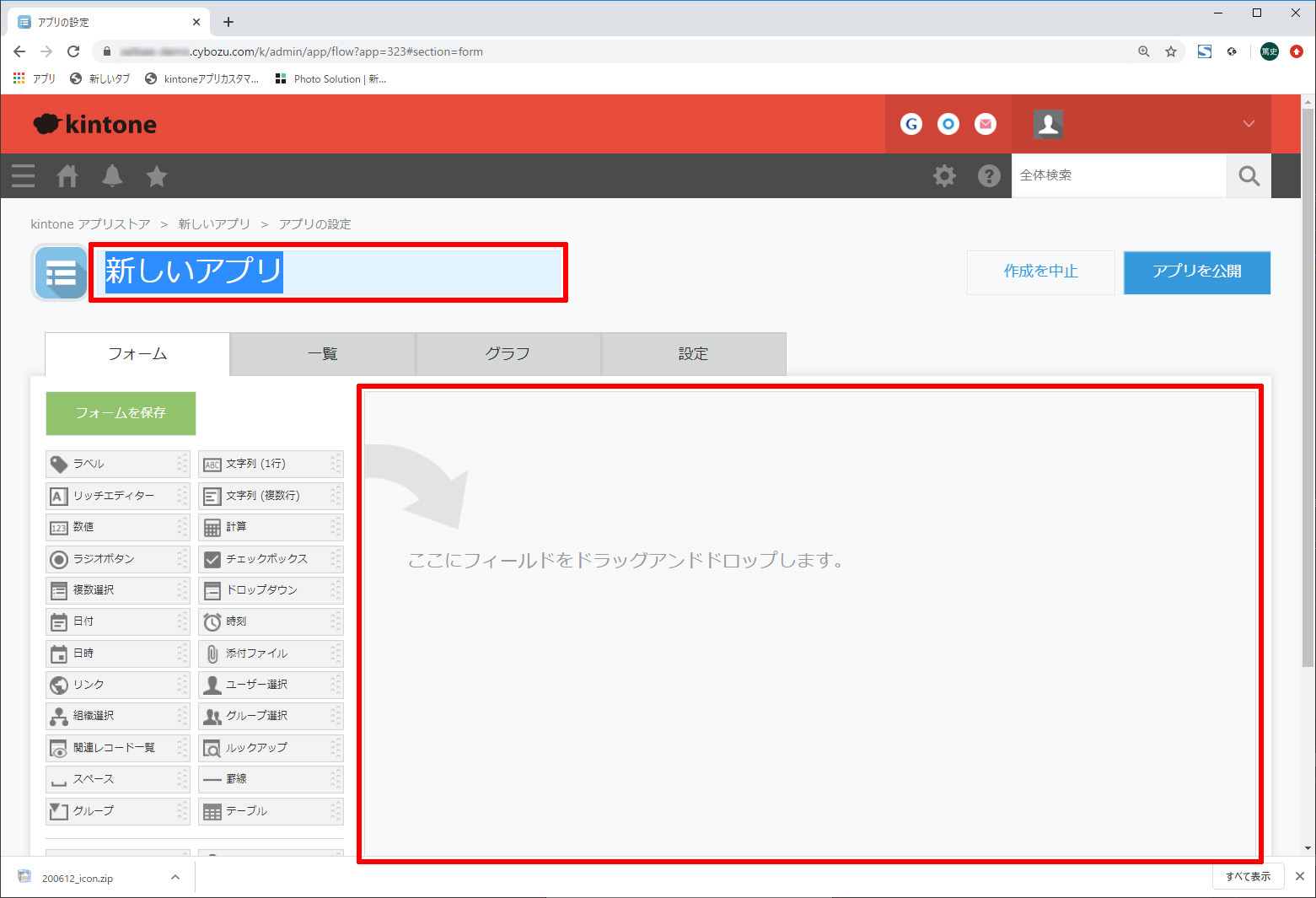Click the search magnifier button
This screenshot has height=898, width=1316.
[1249, 175]
